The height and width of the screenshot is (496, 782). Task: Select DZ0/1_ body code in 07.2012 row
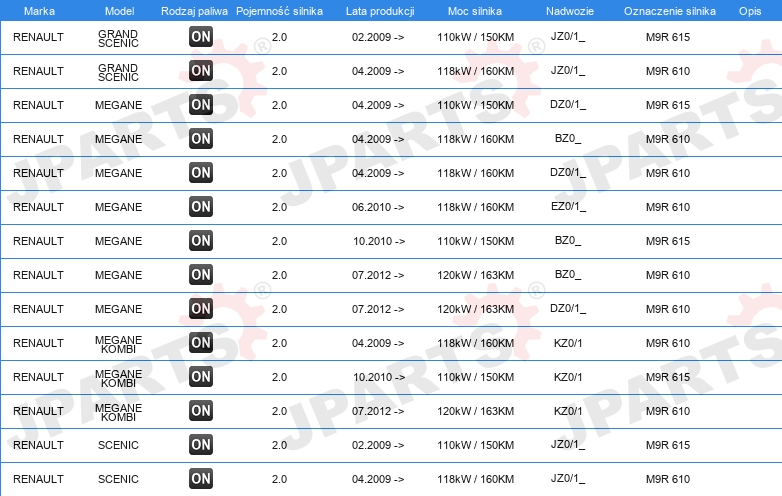click(568, 309)
